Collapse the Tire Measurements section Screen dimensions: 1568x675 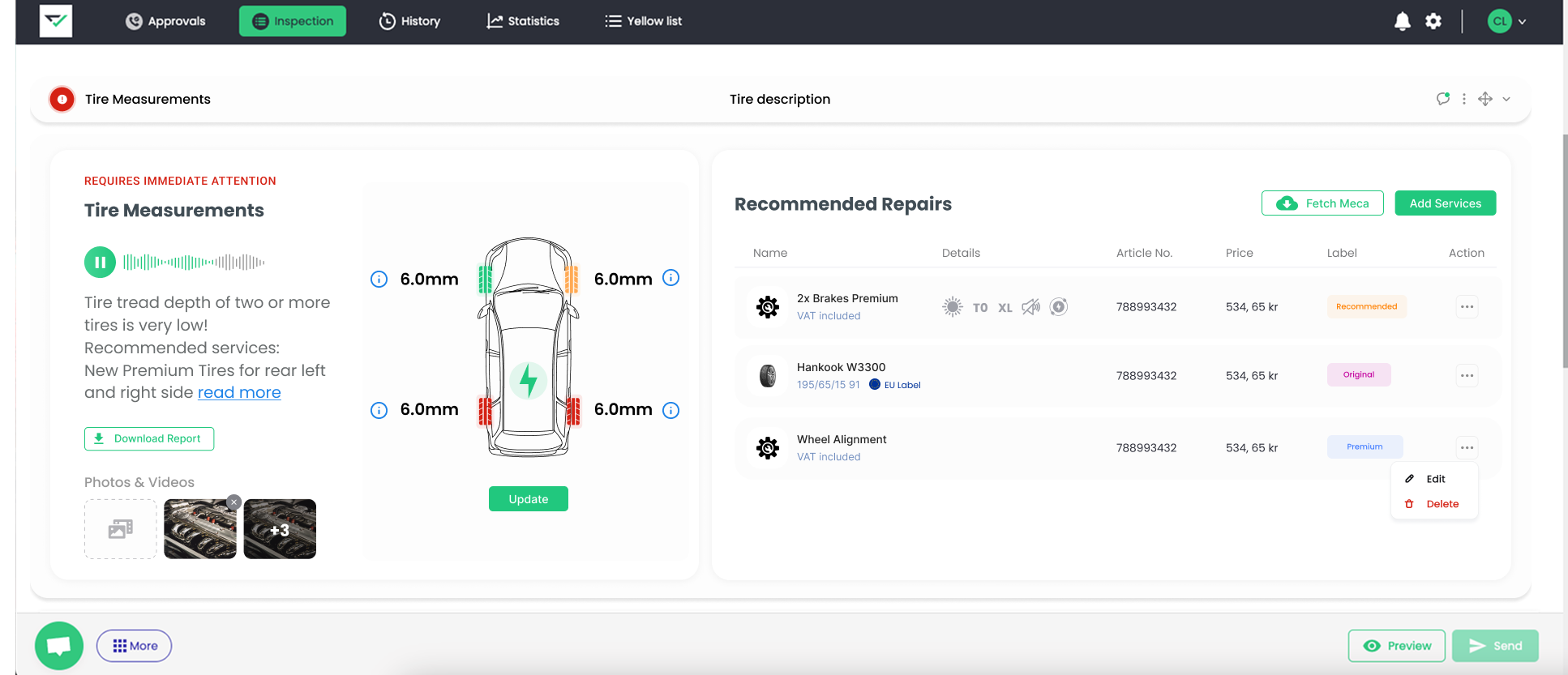tap(1506, 99)
